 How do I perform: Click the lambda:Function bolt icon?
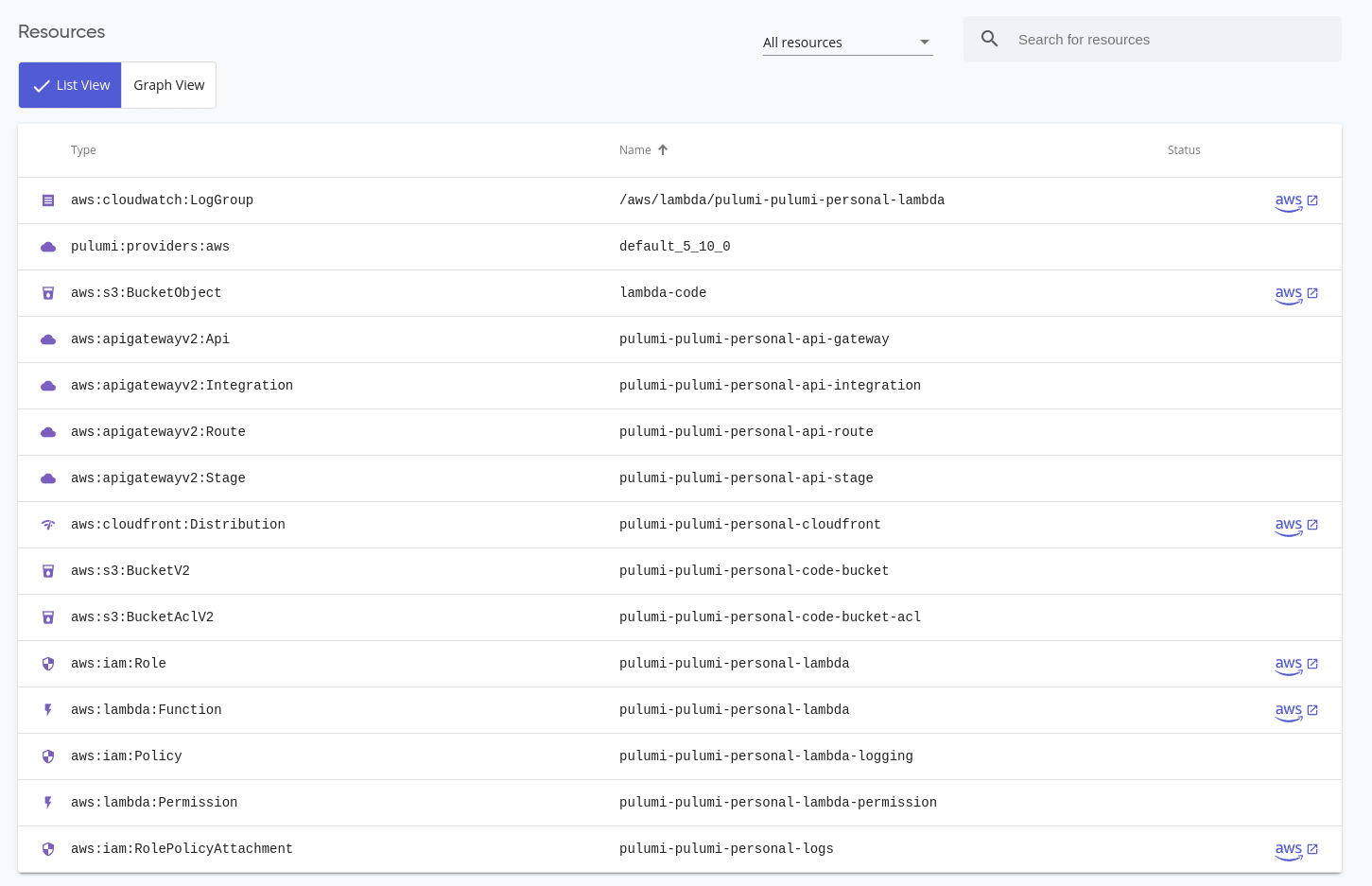[x=48, y=710]
